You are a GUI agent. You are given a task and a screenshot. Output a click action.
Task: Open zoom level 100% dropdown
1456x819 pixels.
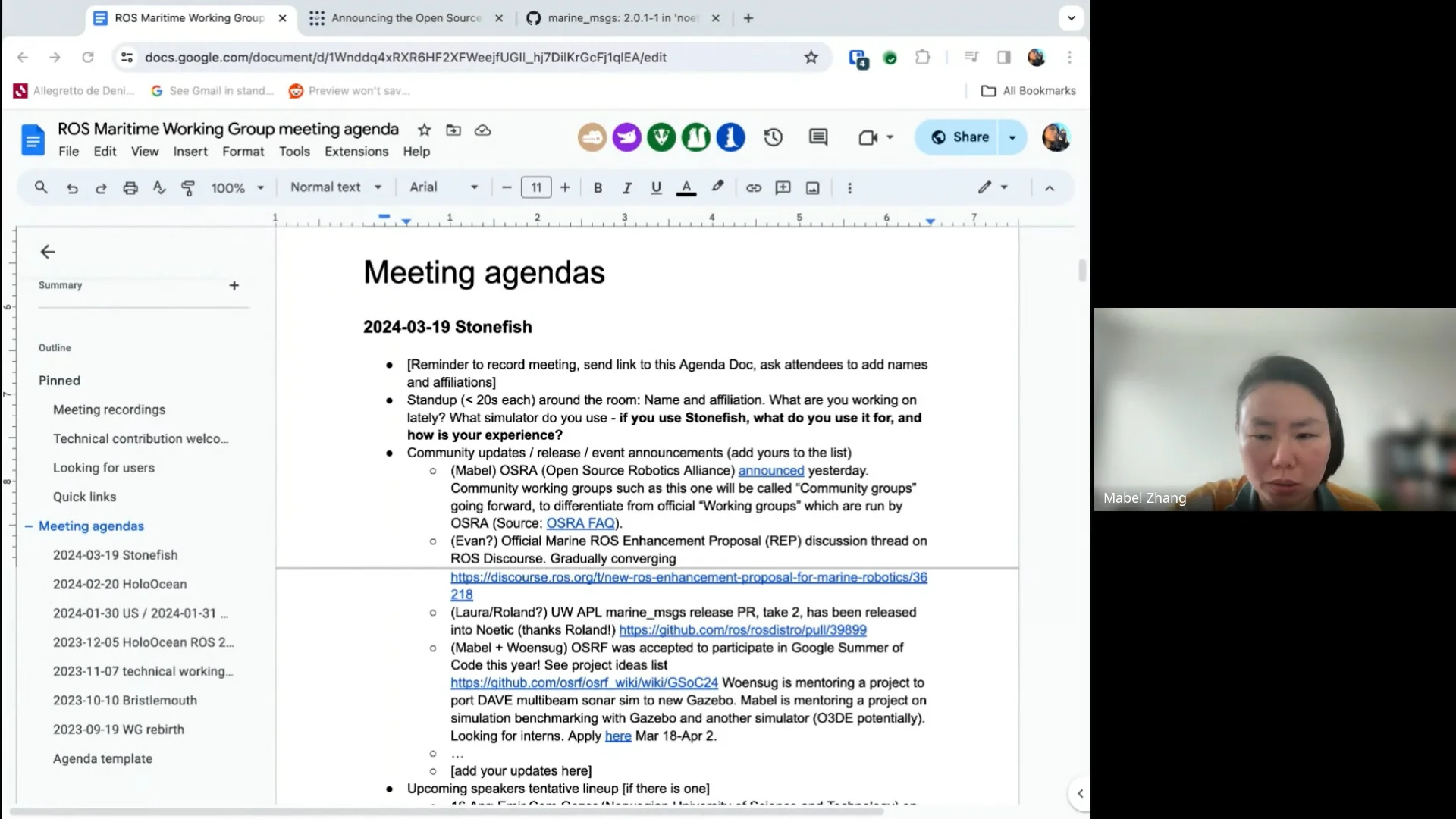click(x=237, y=188)
